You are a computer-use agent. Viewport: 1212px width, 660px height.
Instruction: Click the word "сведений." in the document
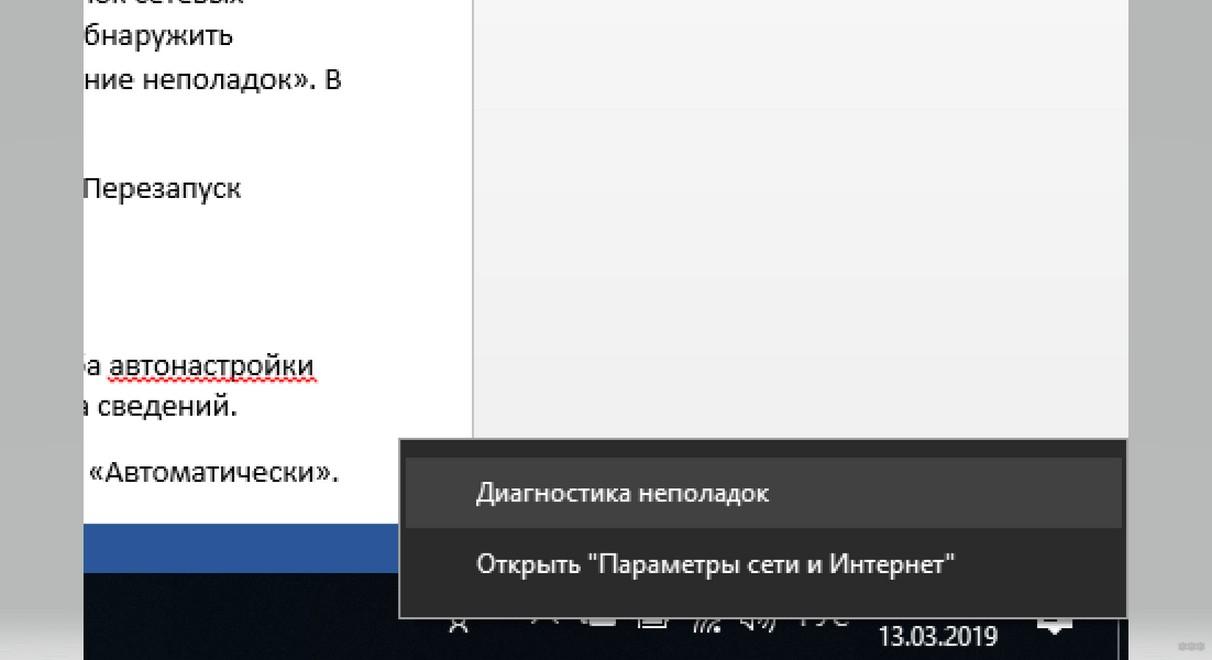coord(168,406)
